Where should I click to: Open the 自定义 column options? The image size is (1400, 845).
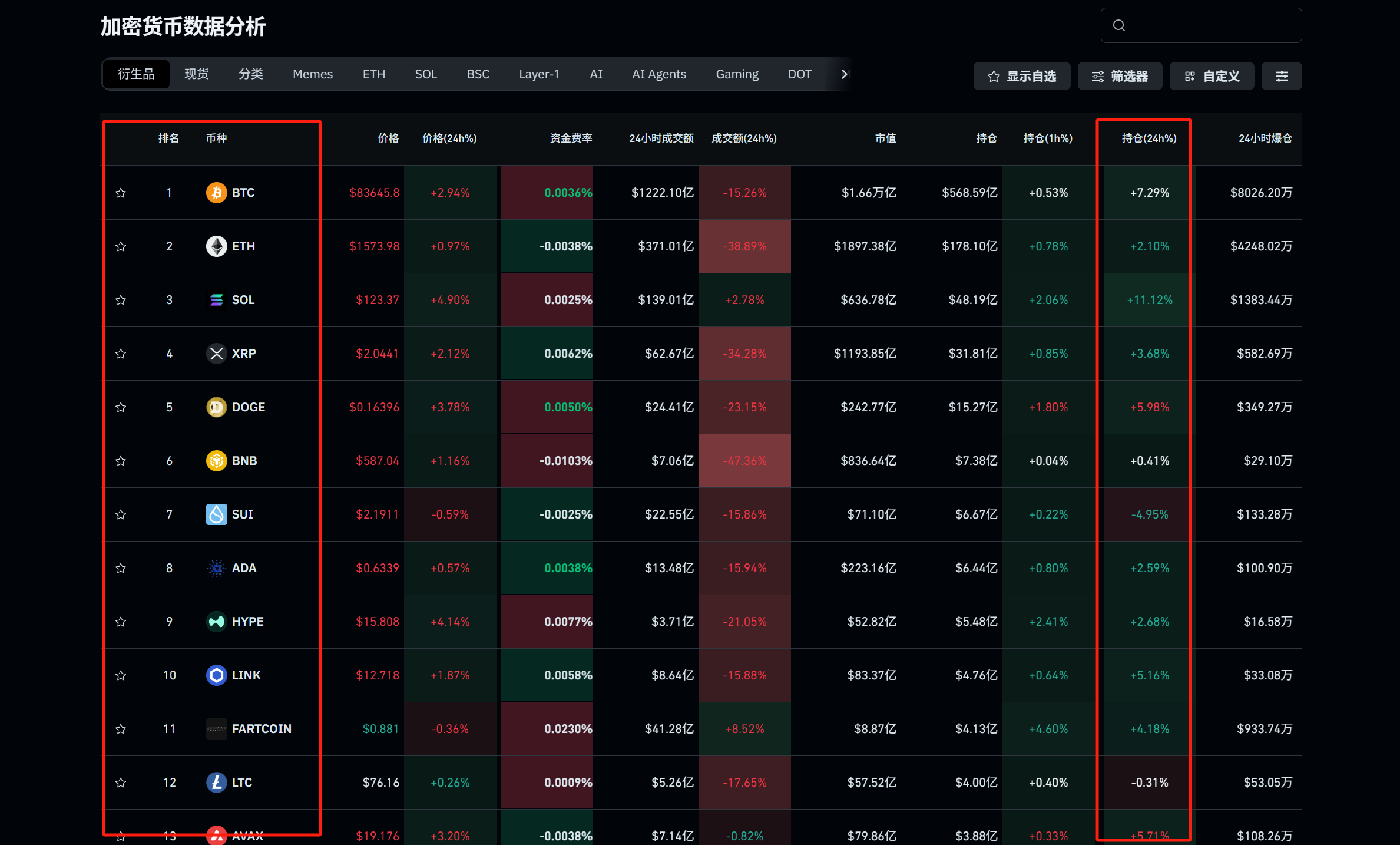(x=1212, y=76)
